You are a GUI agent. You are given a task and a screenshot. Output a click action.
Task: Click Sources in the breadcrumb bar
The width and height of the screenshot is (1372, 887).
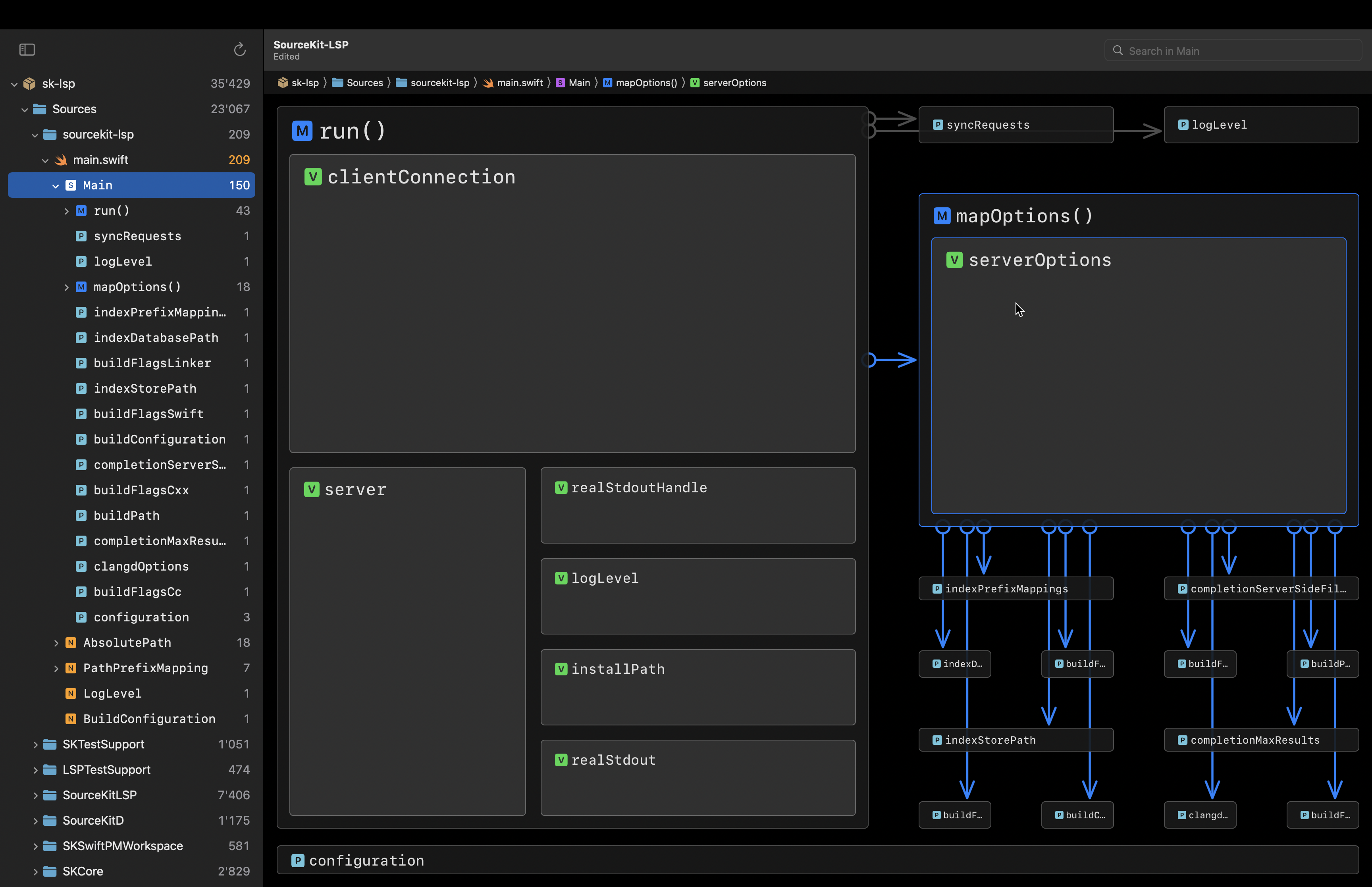coord(358,83)
